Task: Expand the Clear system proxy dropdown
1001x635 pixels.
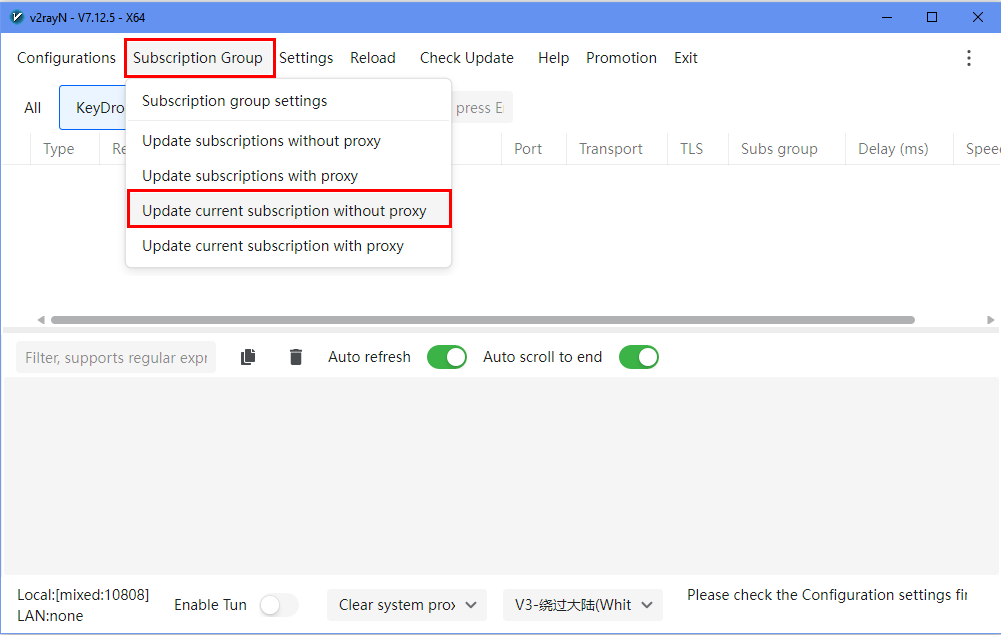Action: 406,605
